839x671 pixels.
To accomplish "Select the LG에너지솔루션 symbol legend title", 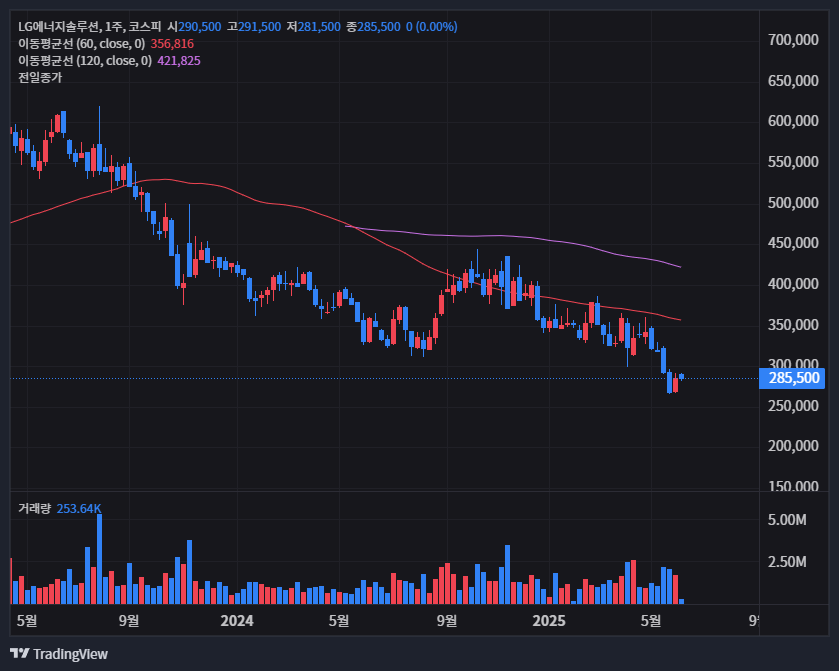I will coord(89,27).
